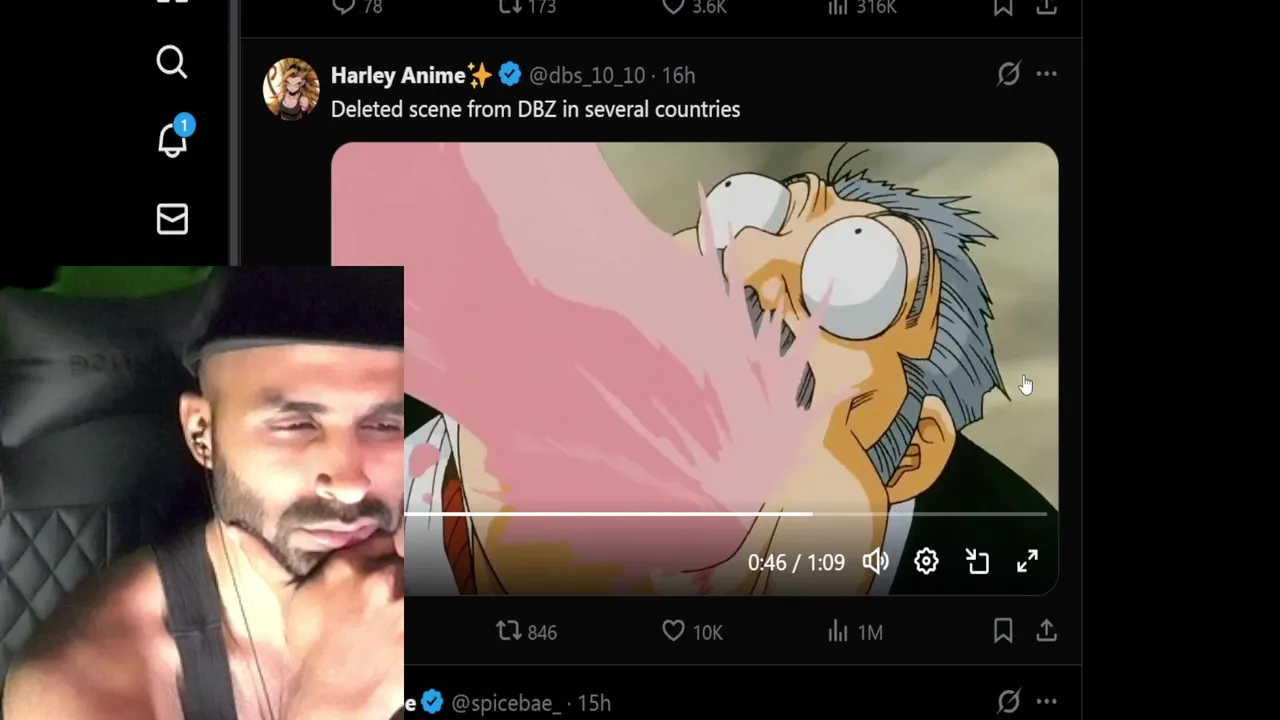Screen dimensions: 1280x720
Task: Open notifications bell with 1 badge
Action: point(173,137)
